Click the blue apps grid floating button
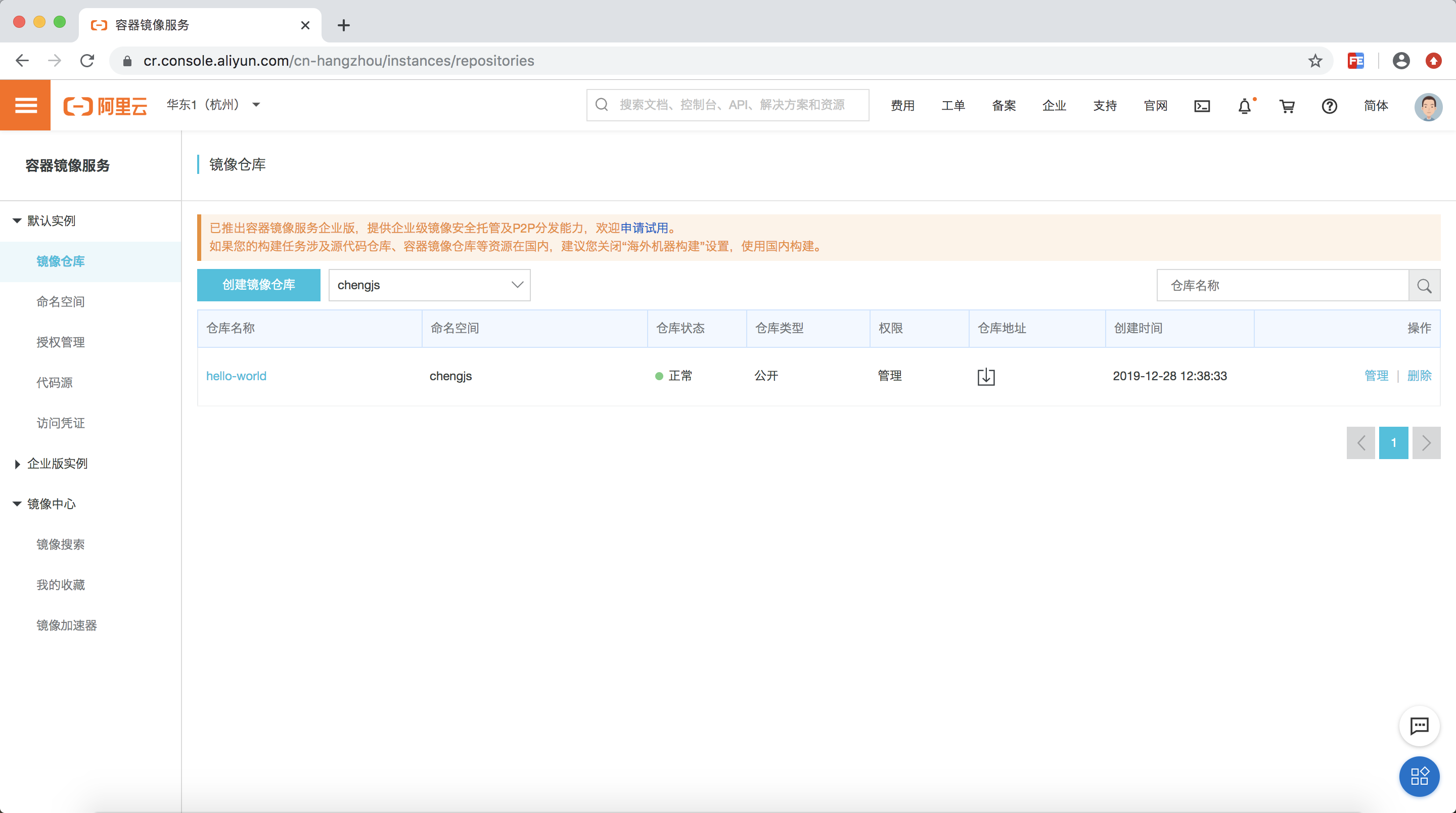1456x813 pixels. pos(1419,776)
